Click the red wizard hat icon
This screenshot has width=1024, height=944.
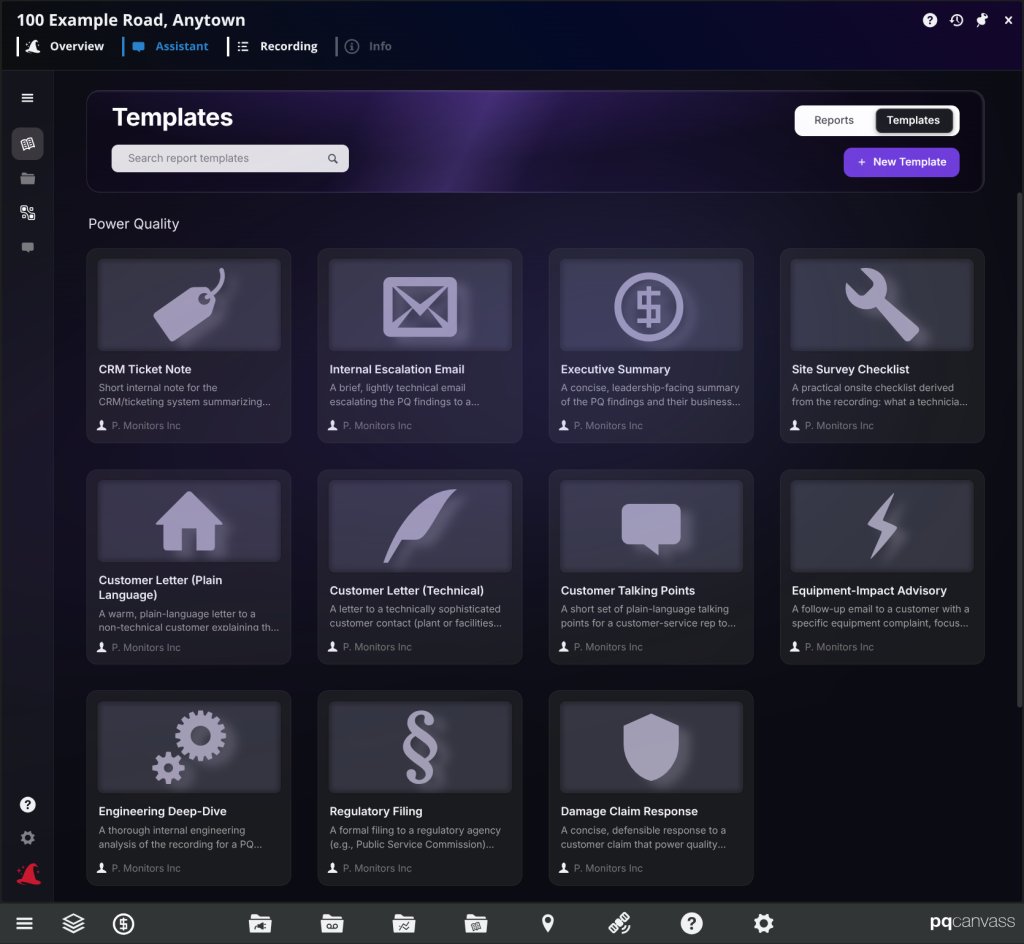[x=28, y=873]
